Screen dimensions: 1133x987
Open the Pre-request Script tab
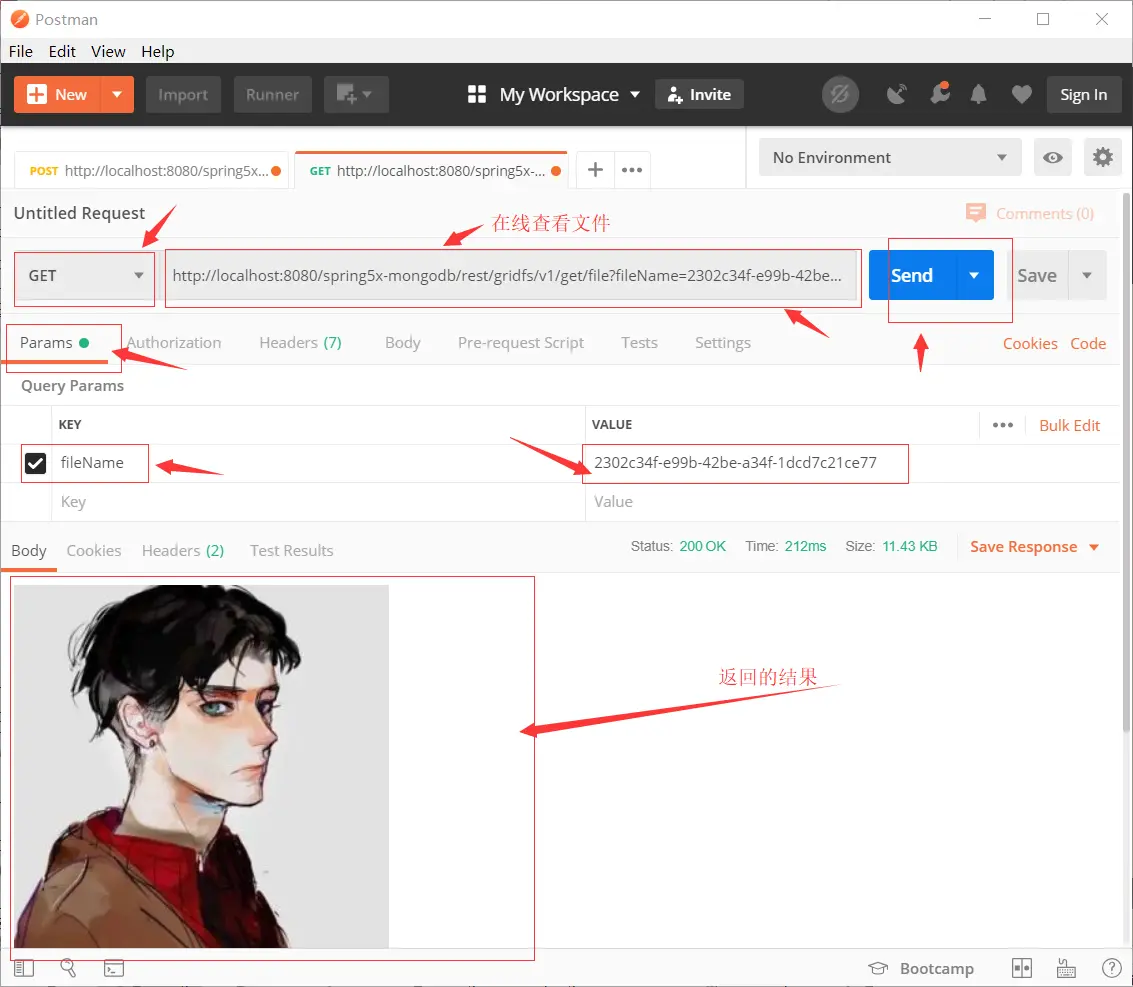[520, 342]
